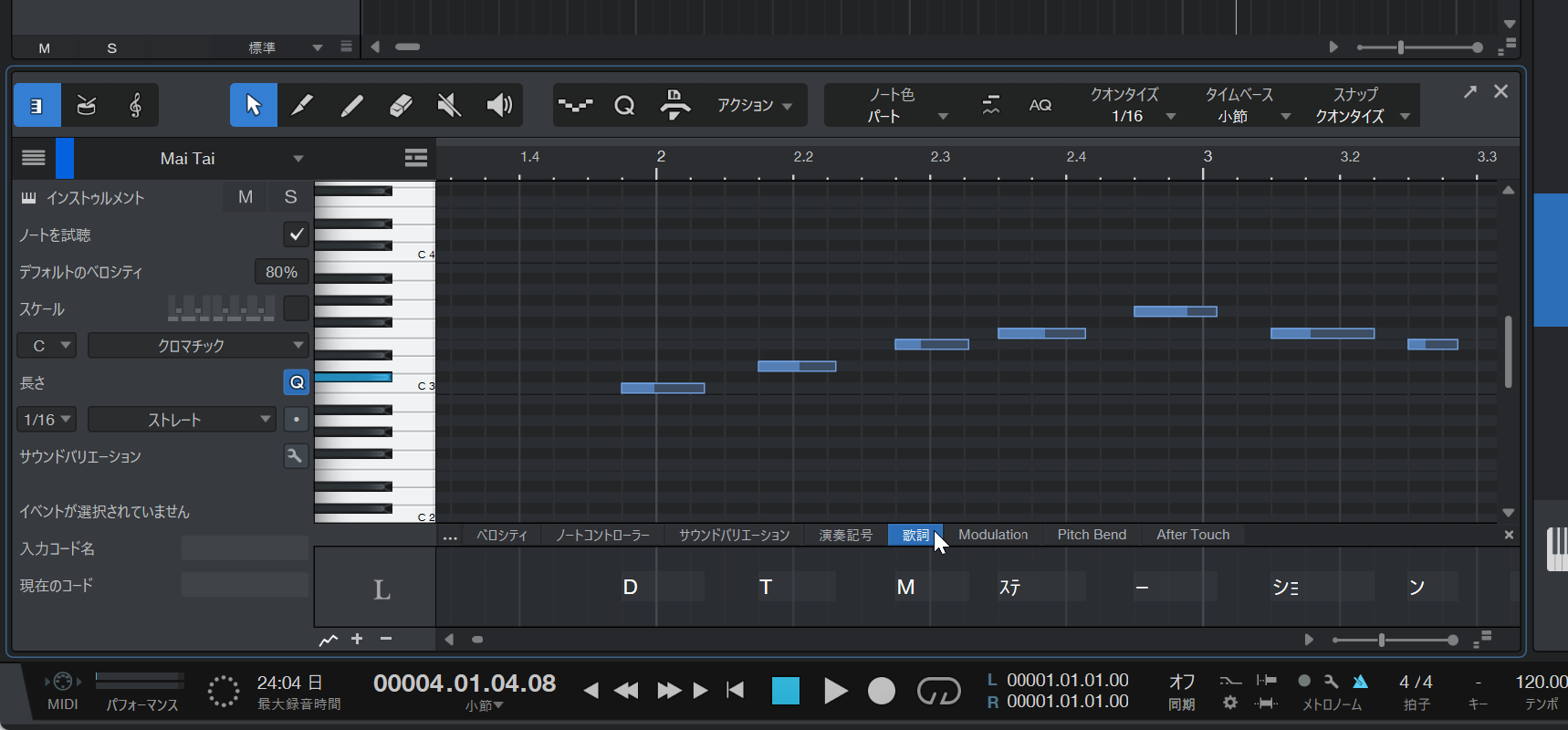Viewport: 1568px width, 730px height.
Task: Switch to the サウンドバリエーション lane tab
Action: coord(734,535)
